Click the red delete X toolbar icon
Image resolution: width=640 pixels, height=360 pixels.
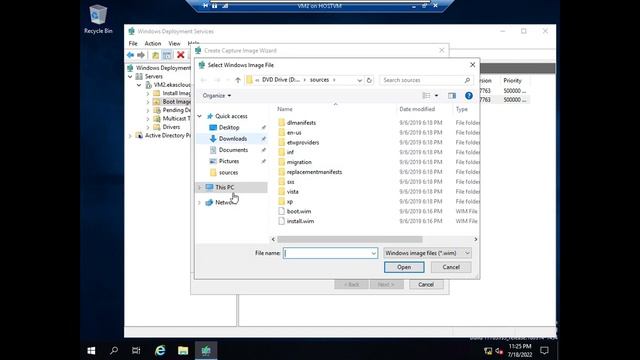pos(180,55)
